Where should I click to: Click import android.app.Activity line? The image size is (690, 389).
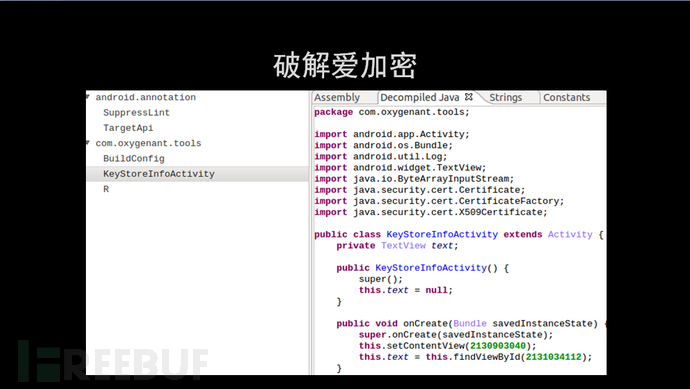[x=392, y=134]
